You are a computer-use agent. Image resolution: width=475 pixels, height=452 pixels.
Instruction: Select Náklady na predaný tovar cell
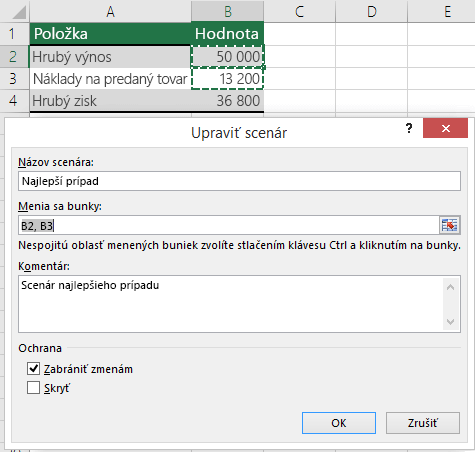pos(110,79)
